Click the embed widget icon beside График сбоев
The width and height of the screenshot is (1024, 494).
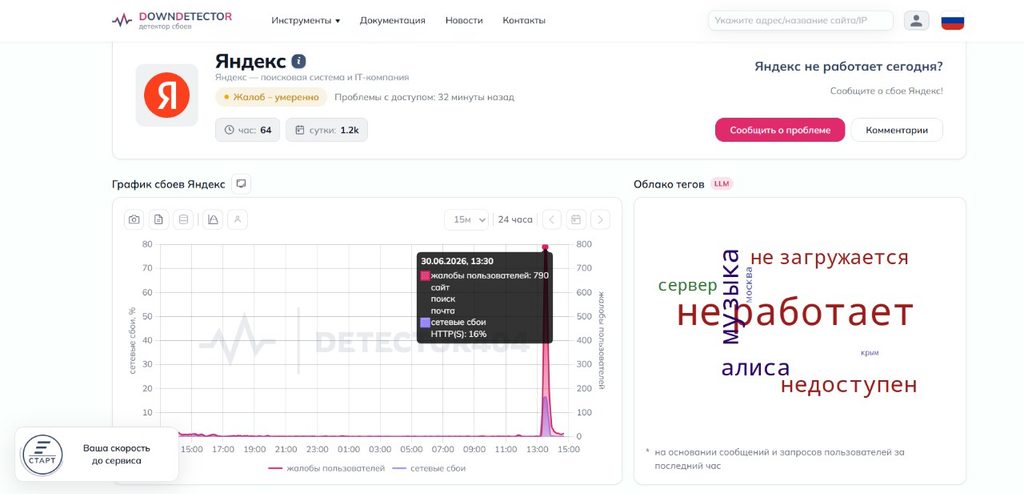tap(241, 184)
